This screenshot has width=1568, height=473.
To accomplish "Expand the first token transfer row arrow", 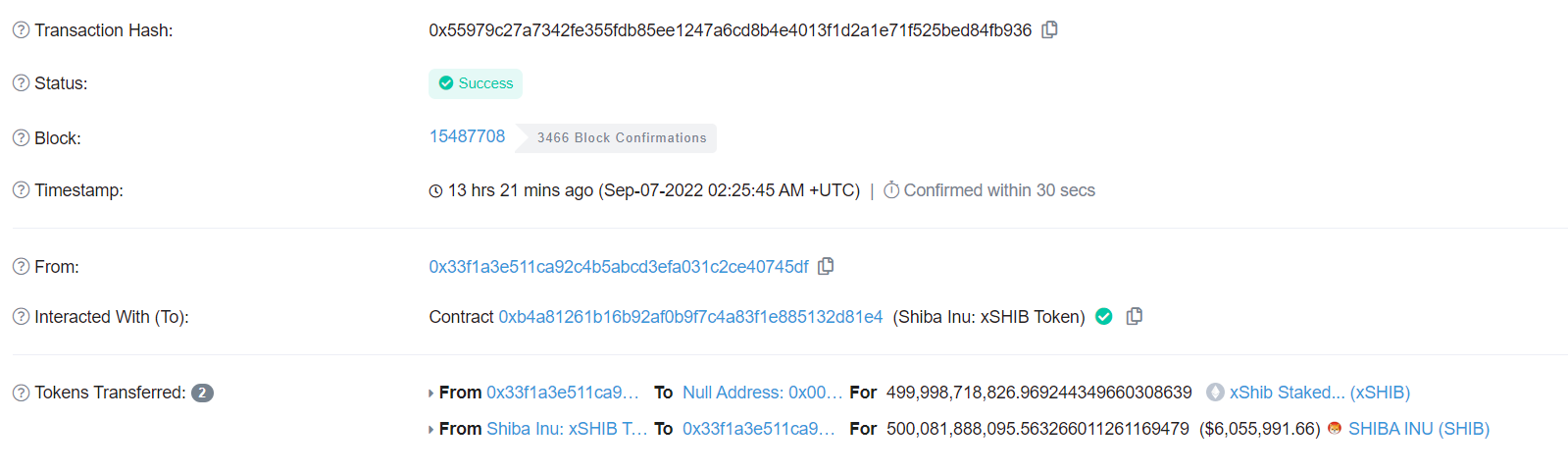I will point(430,394).
